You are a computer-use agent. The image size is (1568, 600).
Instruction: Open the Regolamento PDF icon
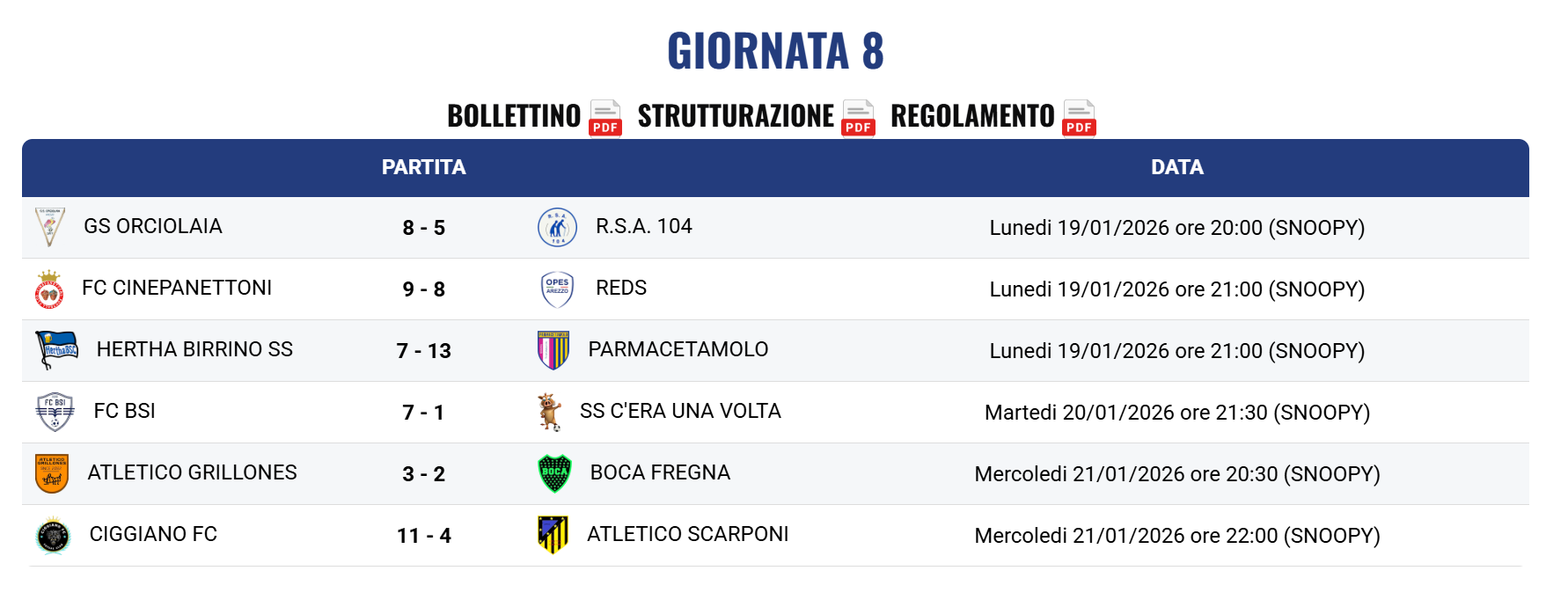tap(1079, 117)
